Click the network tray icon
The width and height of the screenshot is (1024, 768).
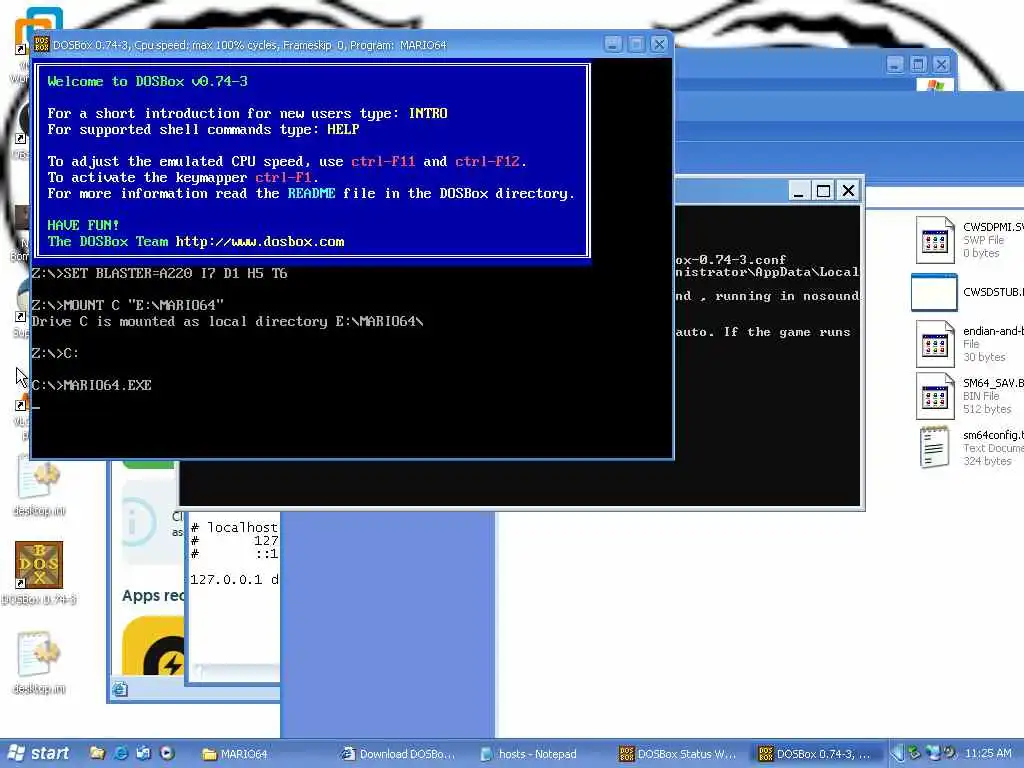(x=933, y=753)
